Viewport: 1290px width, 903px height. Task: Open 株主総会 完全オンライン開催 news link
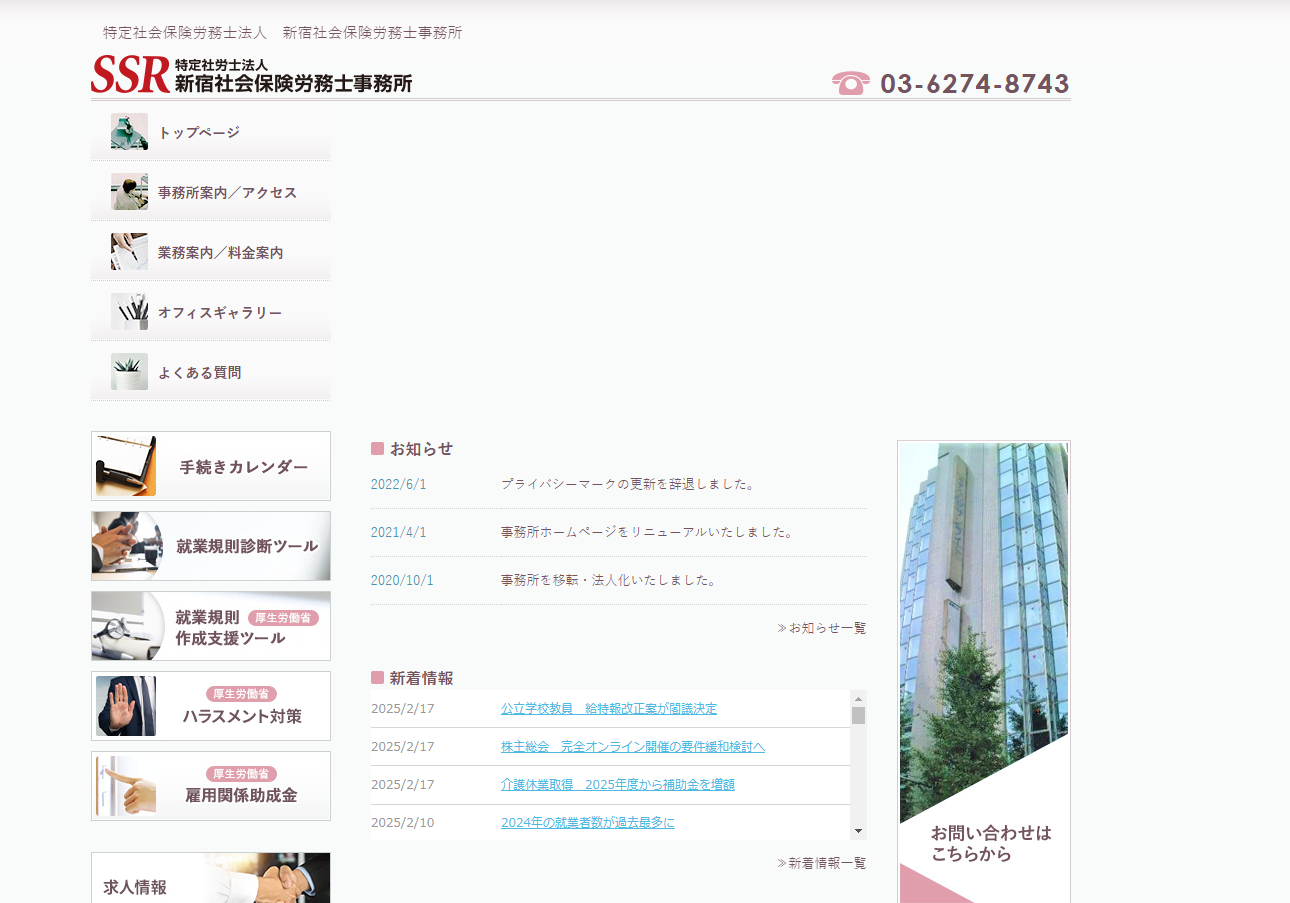click(633, 747)
